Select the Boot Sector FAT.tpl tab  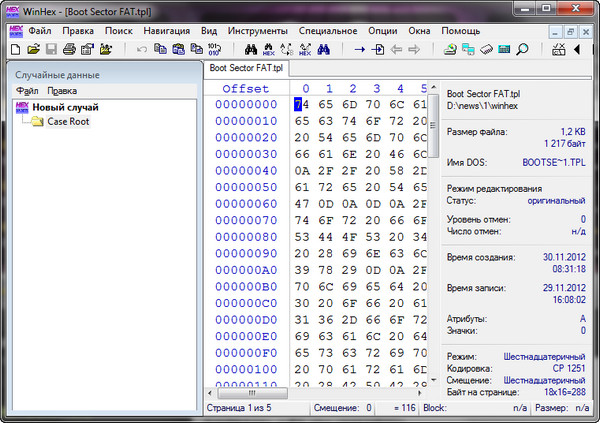pyautogui.click(x=245, y=69)
